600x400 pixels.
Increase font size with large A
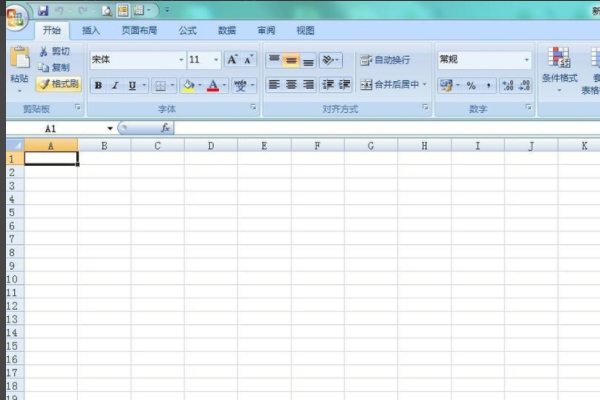click(232, 60)
